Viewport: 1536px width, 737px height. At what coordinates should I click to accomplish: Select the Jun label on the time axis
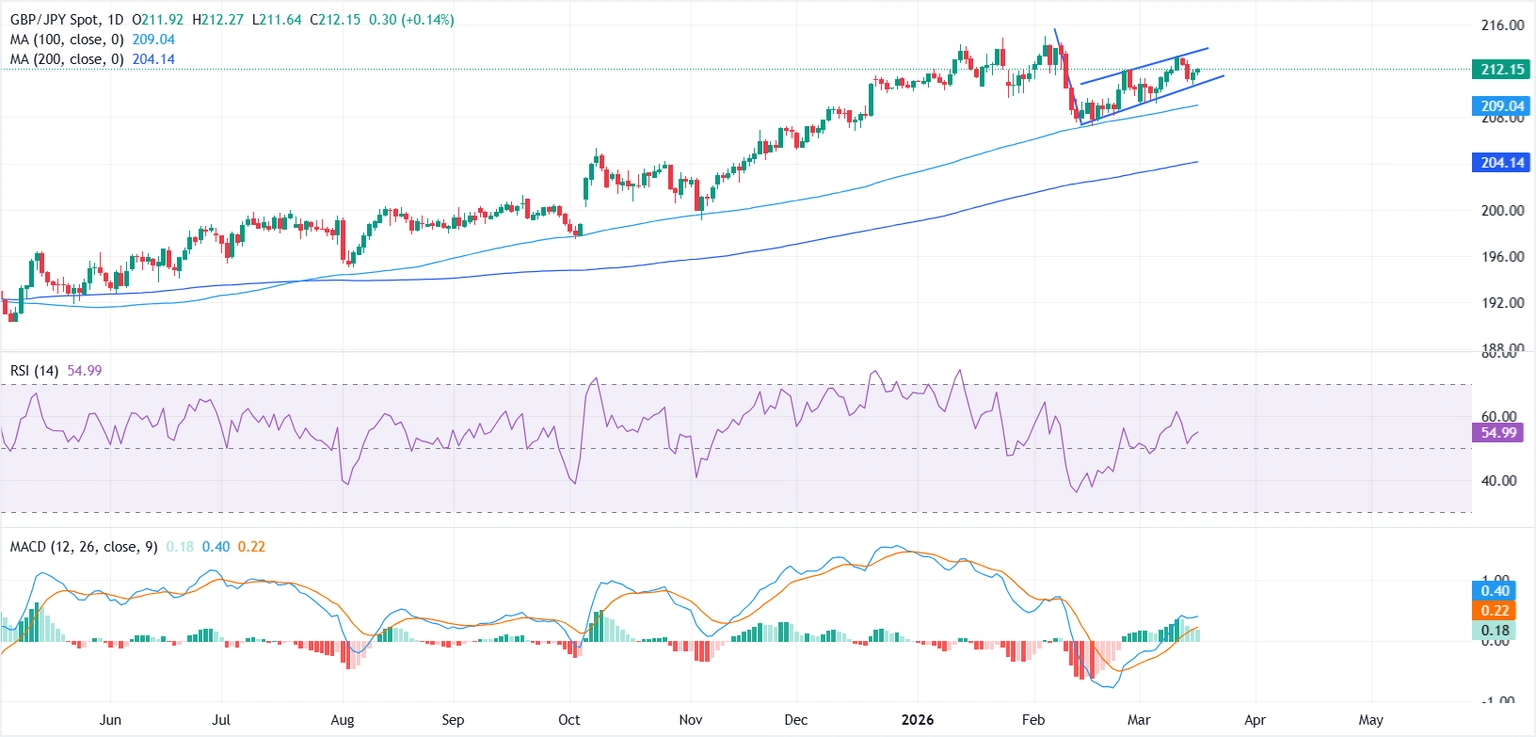[x=110, y=719]
